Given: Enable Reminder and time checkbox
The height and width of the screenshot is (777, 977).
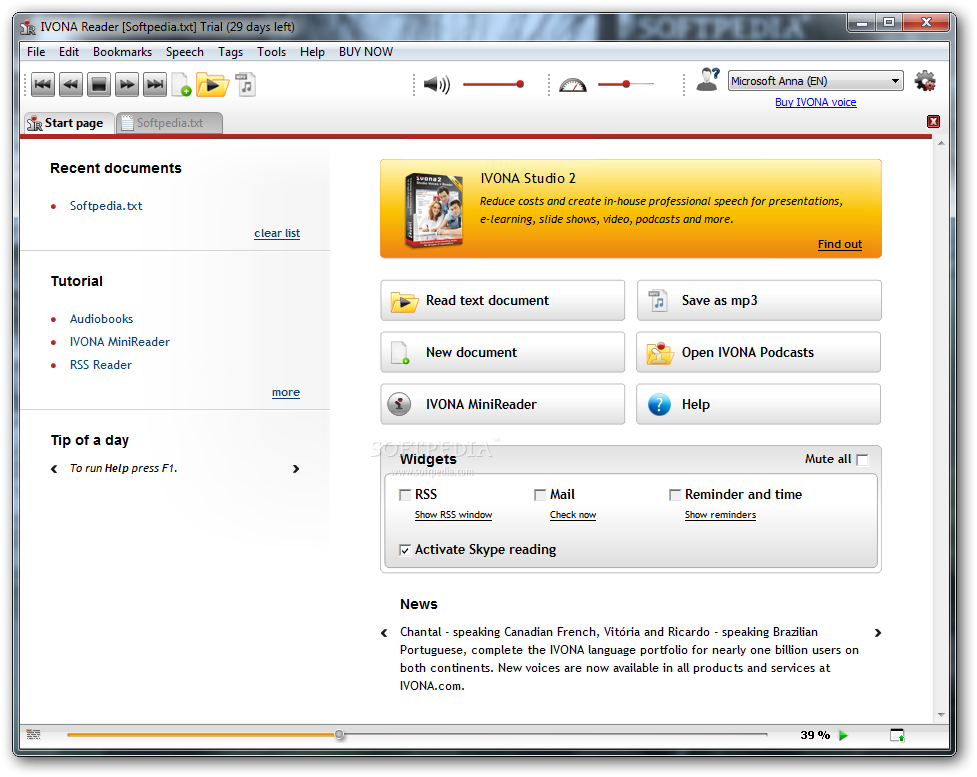Looking at the screenshot, I should (x=675, y=495).
